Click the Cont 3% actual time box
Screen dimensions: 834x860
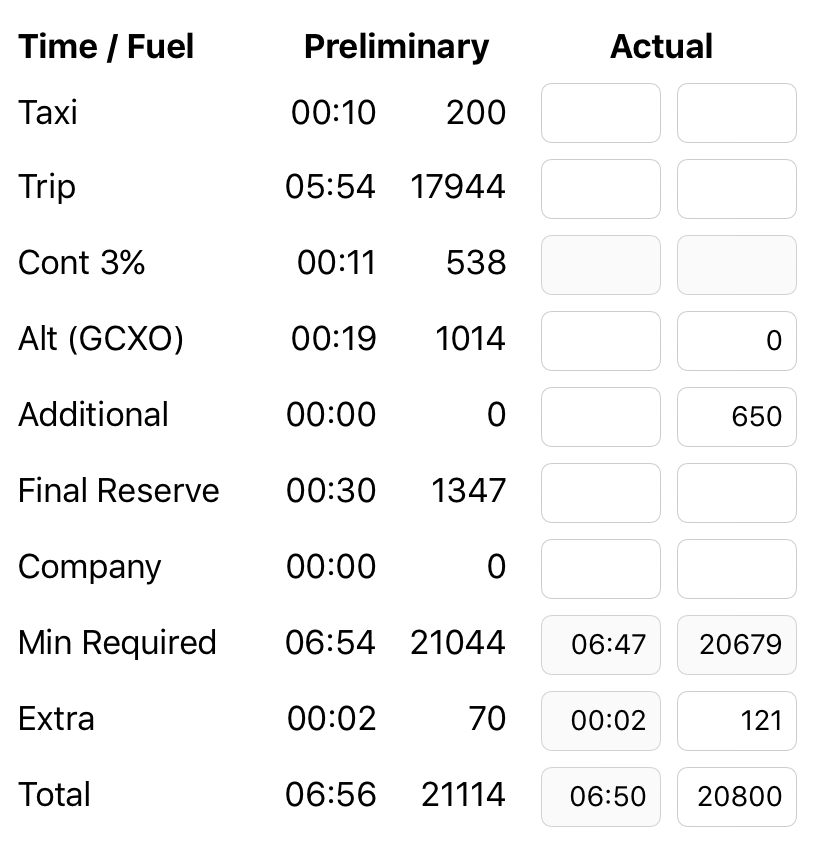600,265
